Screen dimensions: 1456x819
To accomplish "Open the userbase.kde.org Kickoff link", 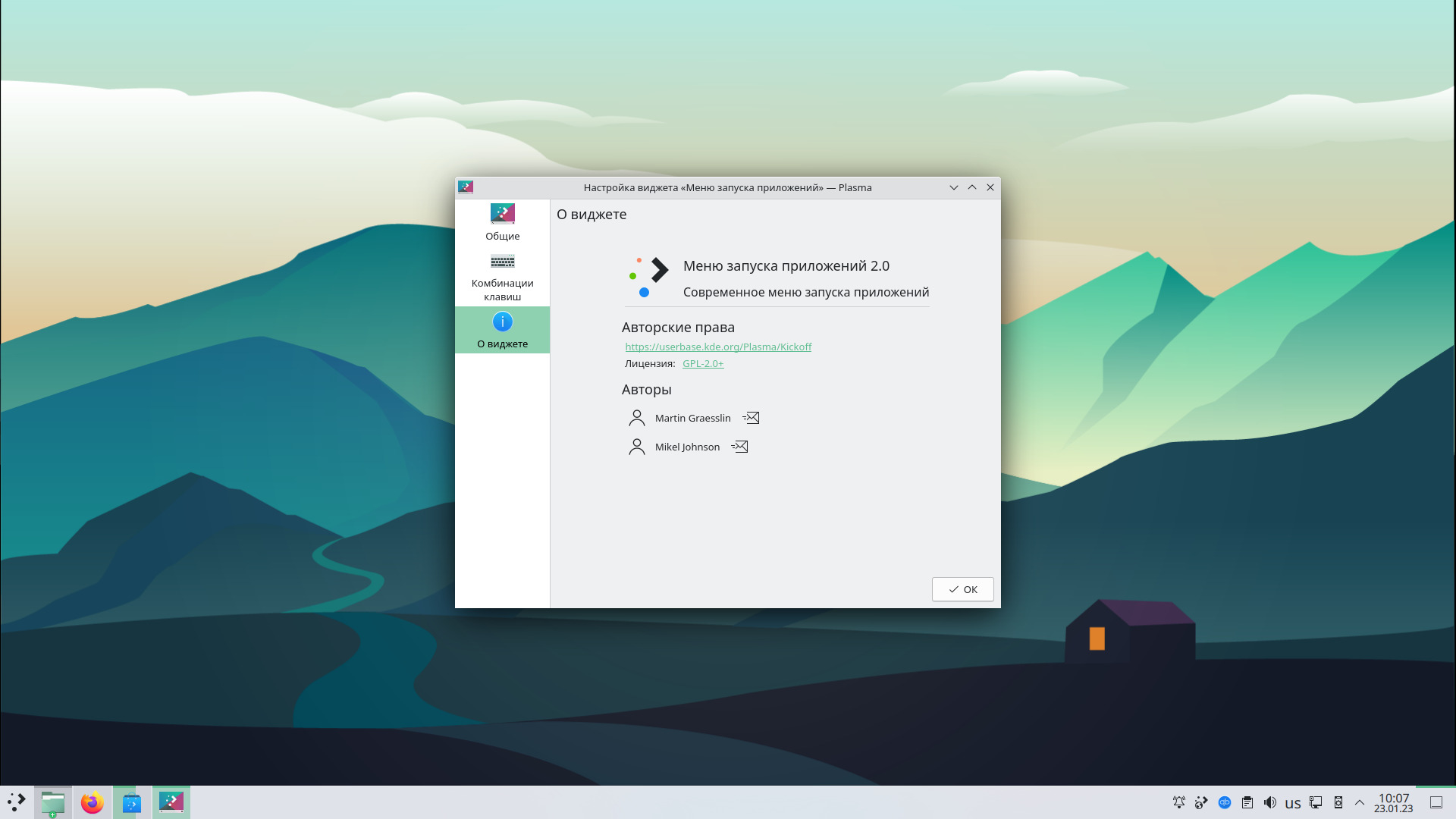I will point(717,347).
